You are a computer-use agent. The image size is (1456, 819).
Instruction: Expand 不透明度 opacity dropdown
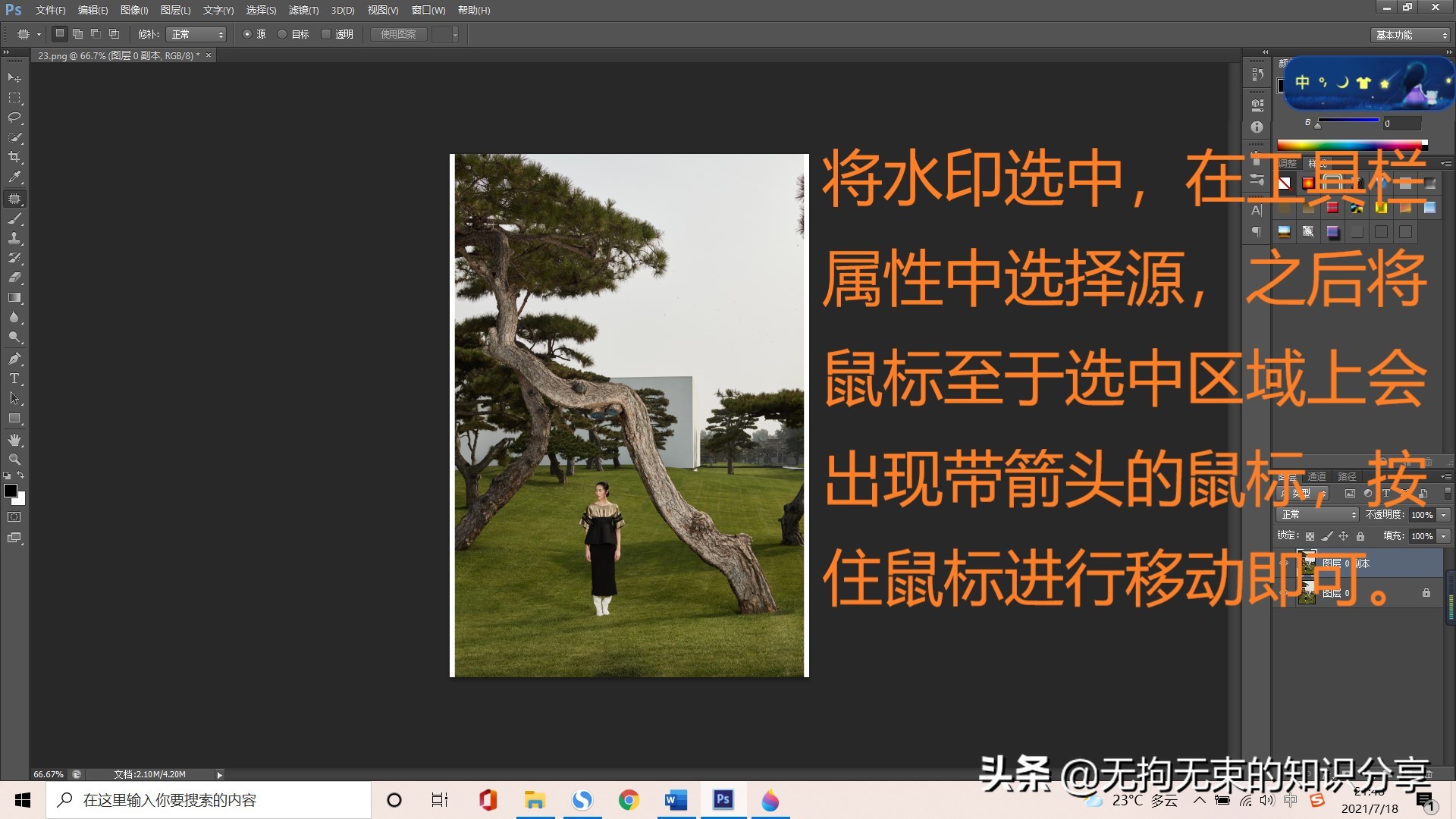(1438, 516)
